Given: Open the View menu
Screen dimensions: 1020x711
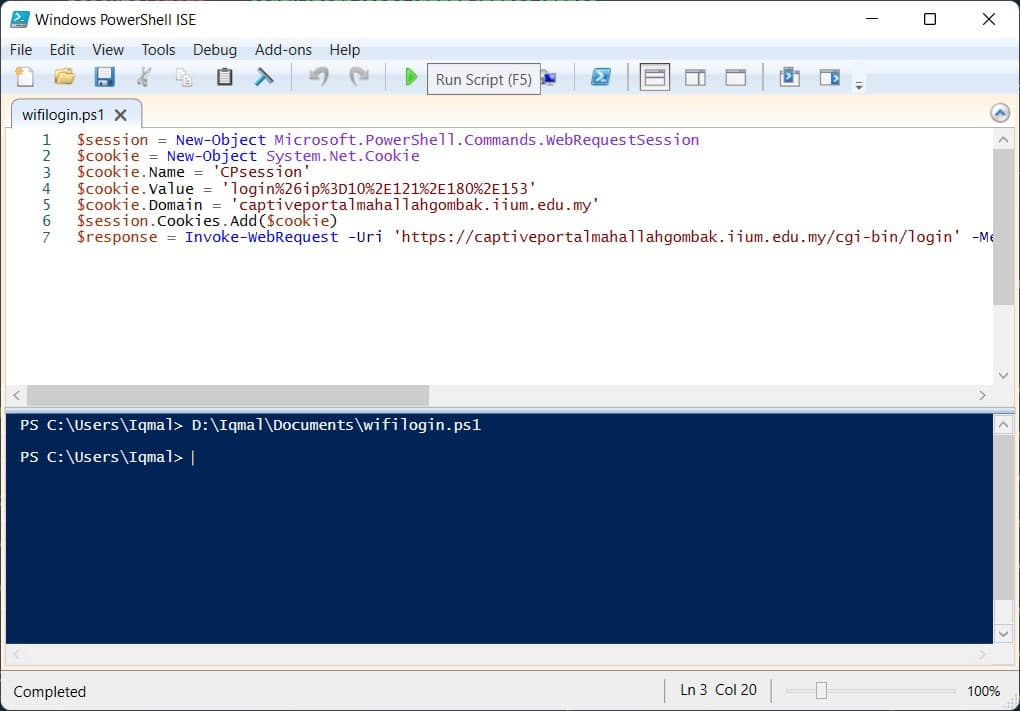Looking at the screenshot, I should [108, 50].
